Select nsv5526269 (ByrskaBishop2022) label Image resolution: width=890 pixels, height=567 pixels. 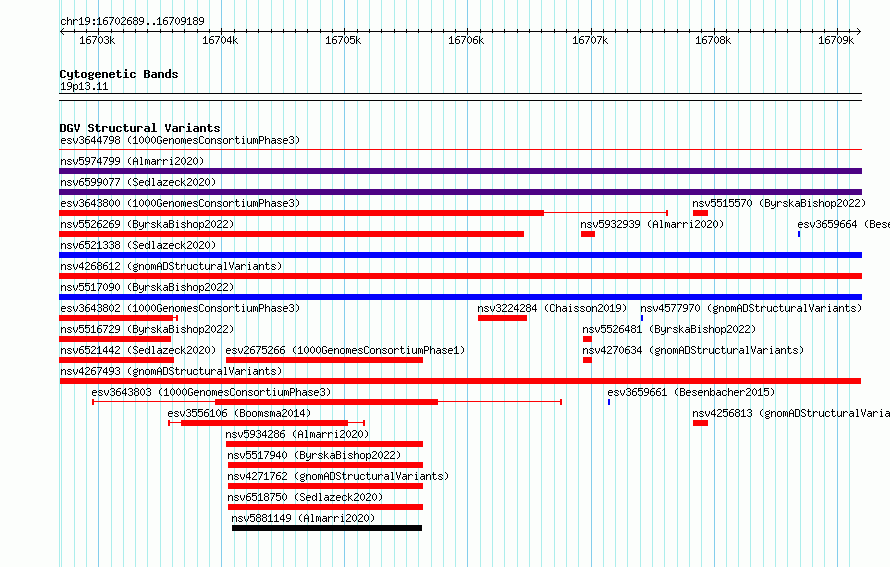click(x=147, y=224)
